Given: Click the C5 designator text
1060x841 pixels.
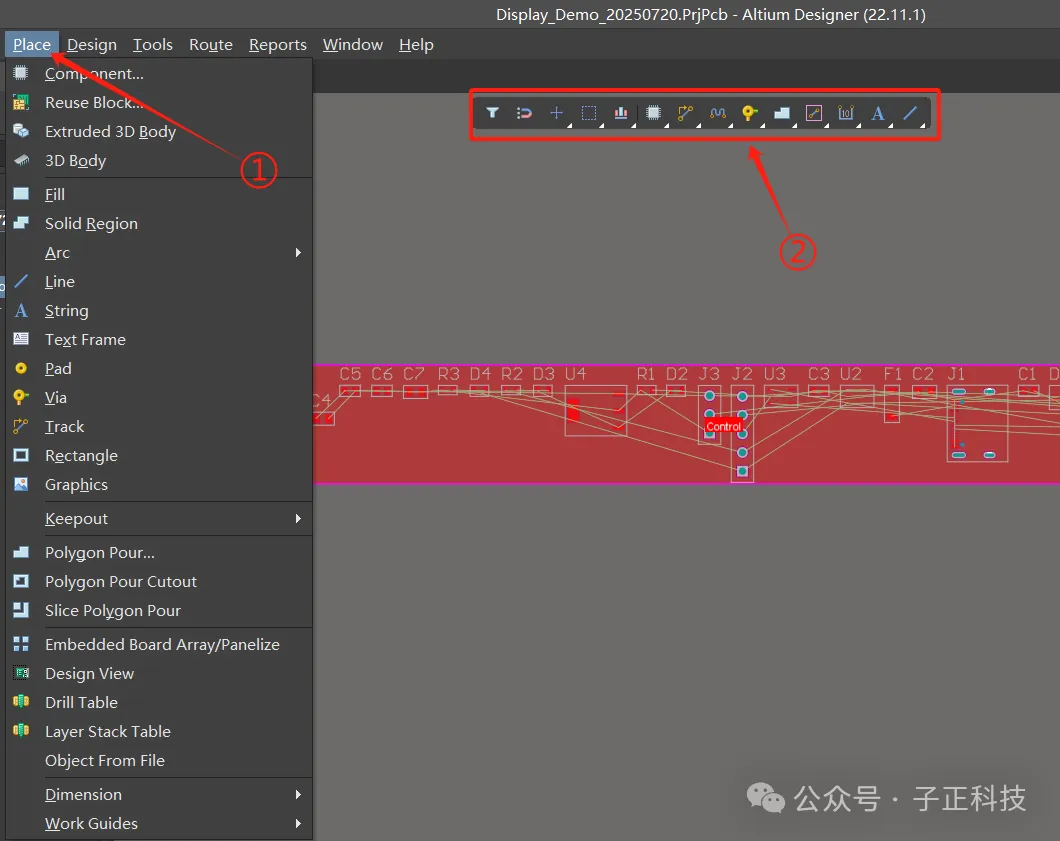Looking at the screenshot, I should tap(350, 374).
